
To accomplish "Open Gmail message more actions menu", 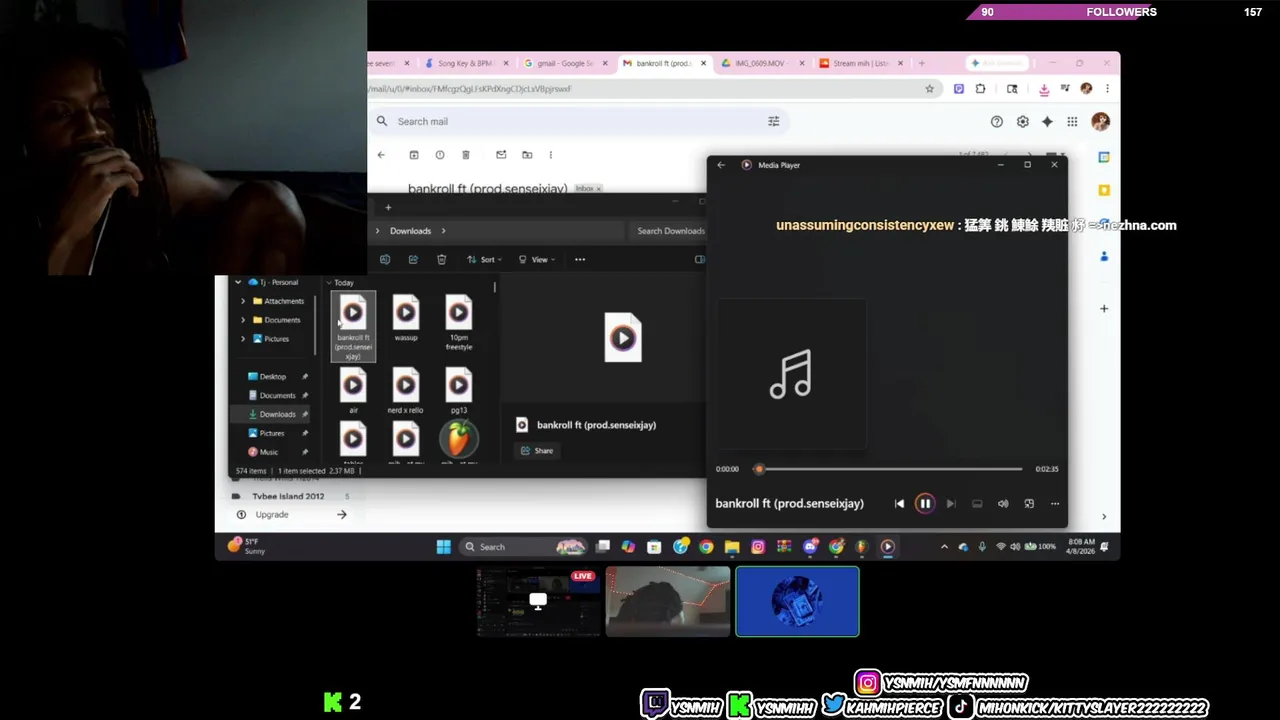I will (551, 155).
